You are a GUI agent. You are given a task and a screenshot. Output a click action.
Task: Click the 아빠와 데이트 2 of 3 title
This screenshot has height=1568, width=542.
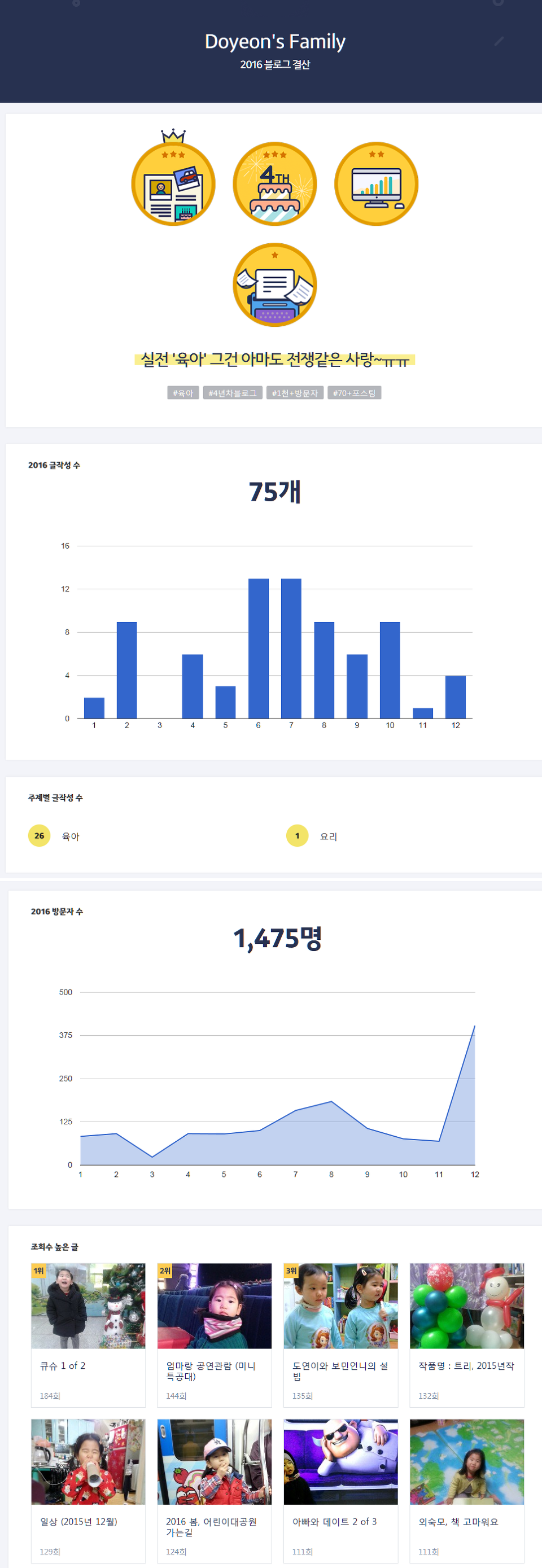tap(334, 1521)
